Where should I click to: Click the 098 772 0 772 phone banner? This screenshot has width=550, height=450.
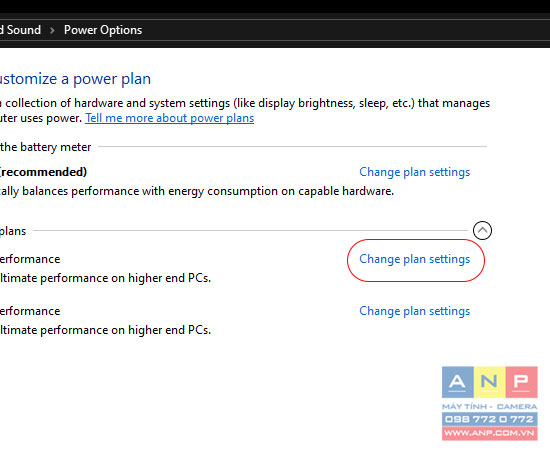pos(490,419)
